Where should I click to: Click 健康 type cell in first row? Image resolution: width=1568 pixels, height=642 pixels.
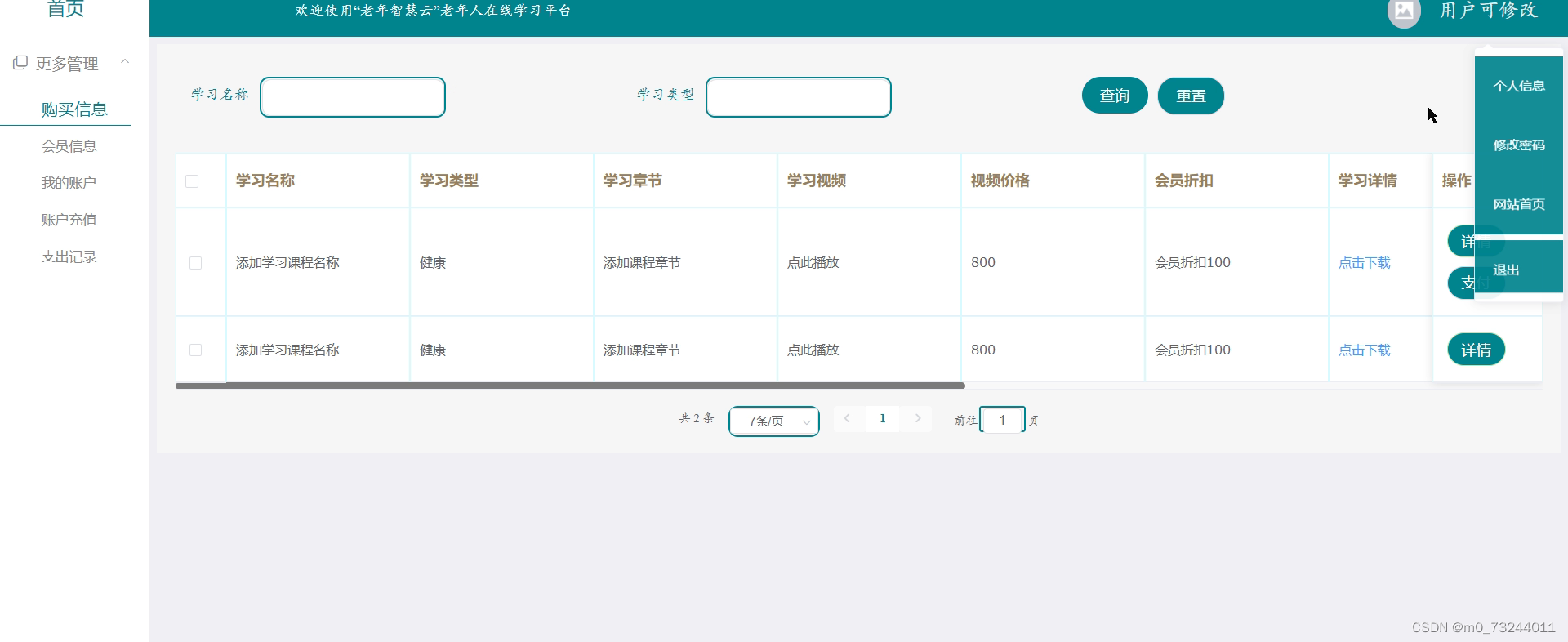point(433,263)
